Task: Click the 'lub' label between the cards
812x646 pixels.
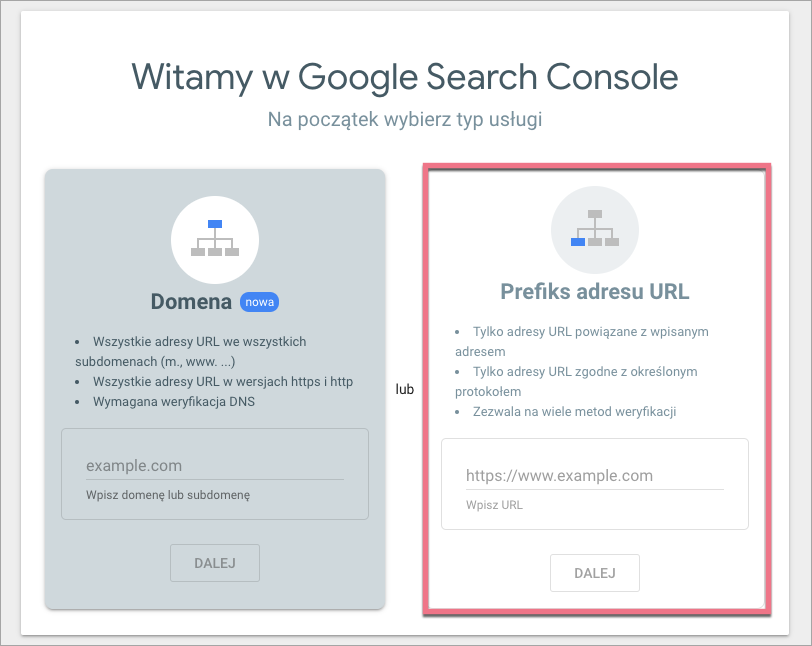Action: point(404,390)
